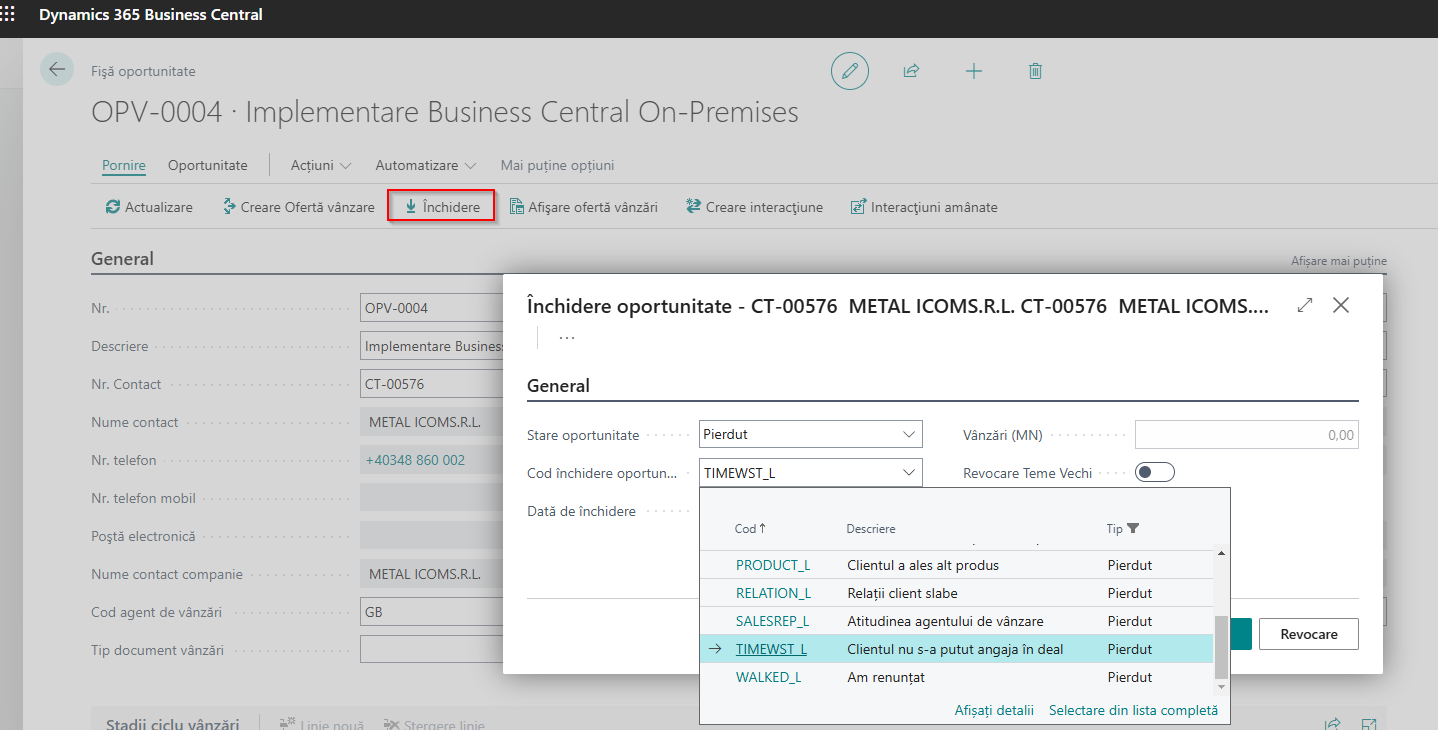Select the PRODUCT_L code row
This screenshot has height=730, width=1438.
[x=773, y=565]
